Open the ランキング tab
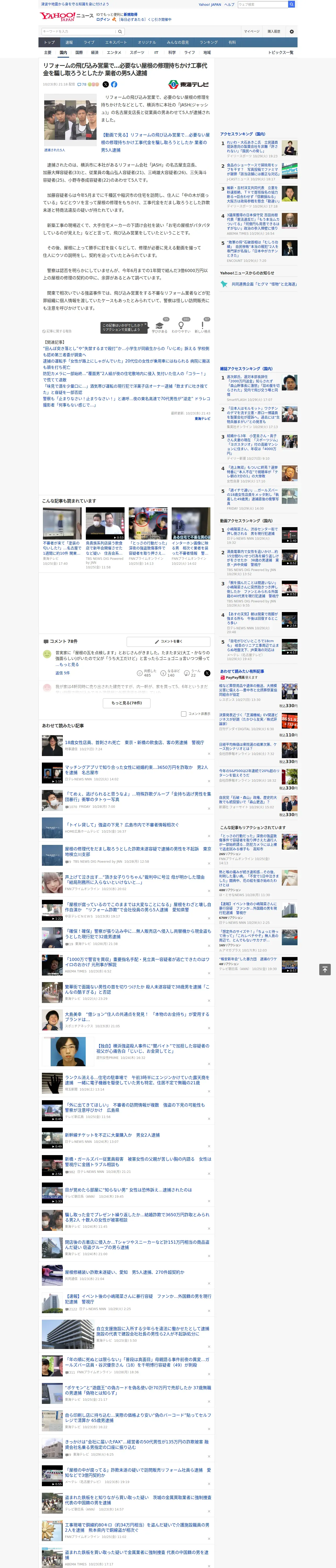Viewport: 336px width, 1568px height. tap(209, 43)
